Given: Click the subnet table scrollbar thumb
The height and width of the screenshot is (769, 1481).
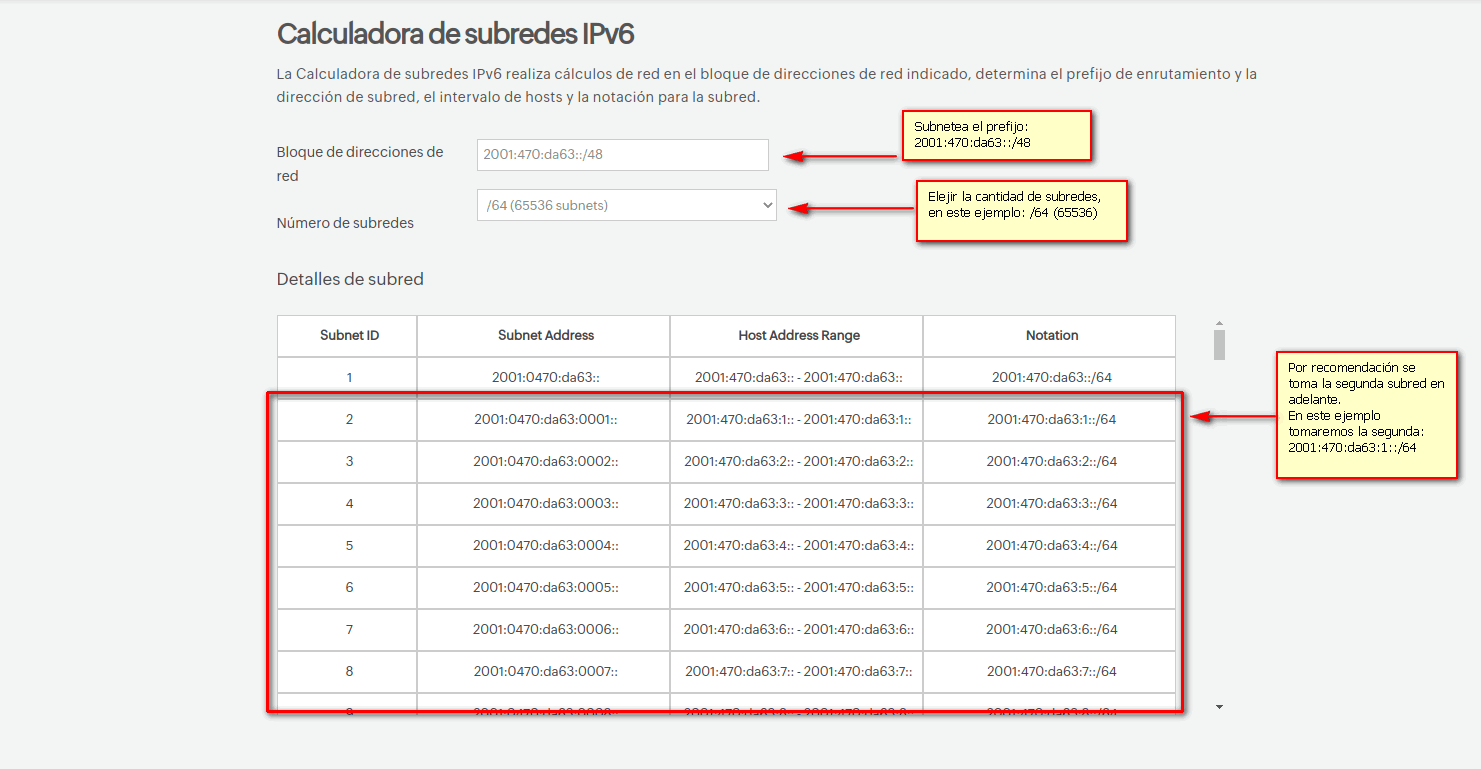Looking at the screenshot, I should 1218,344.
